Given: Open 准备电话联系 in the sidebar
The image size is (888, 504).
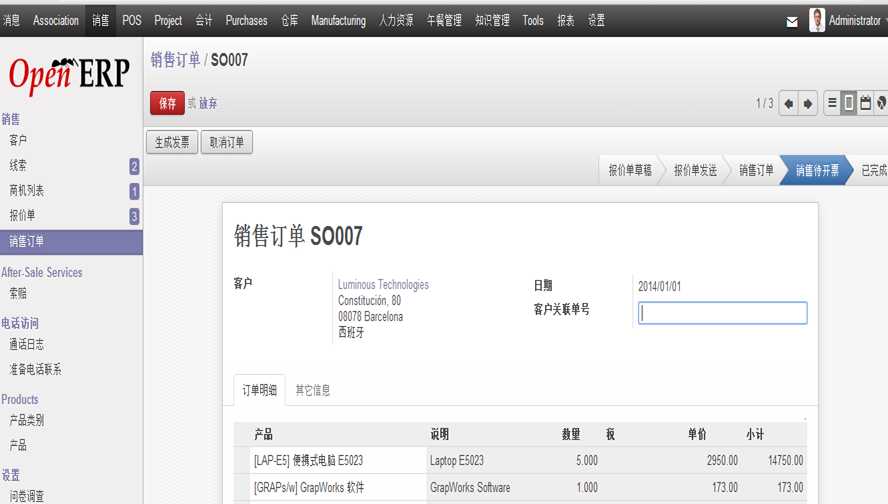Looking at the screenshot, I should [x=35, y=369].
